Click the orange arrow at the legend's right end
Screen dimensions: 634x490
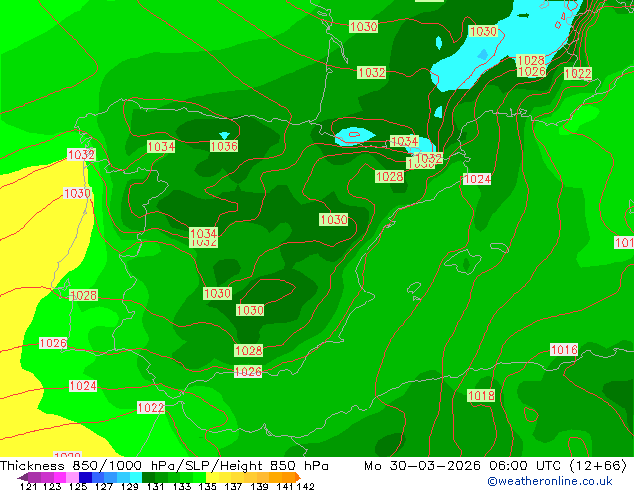pos(298,477)
